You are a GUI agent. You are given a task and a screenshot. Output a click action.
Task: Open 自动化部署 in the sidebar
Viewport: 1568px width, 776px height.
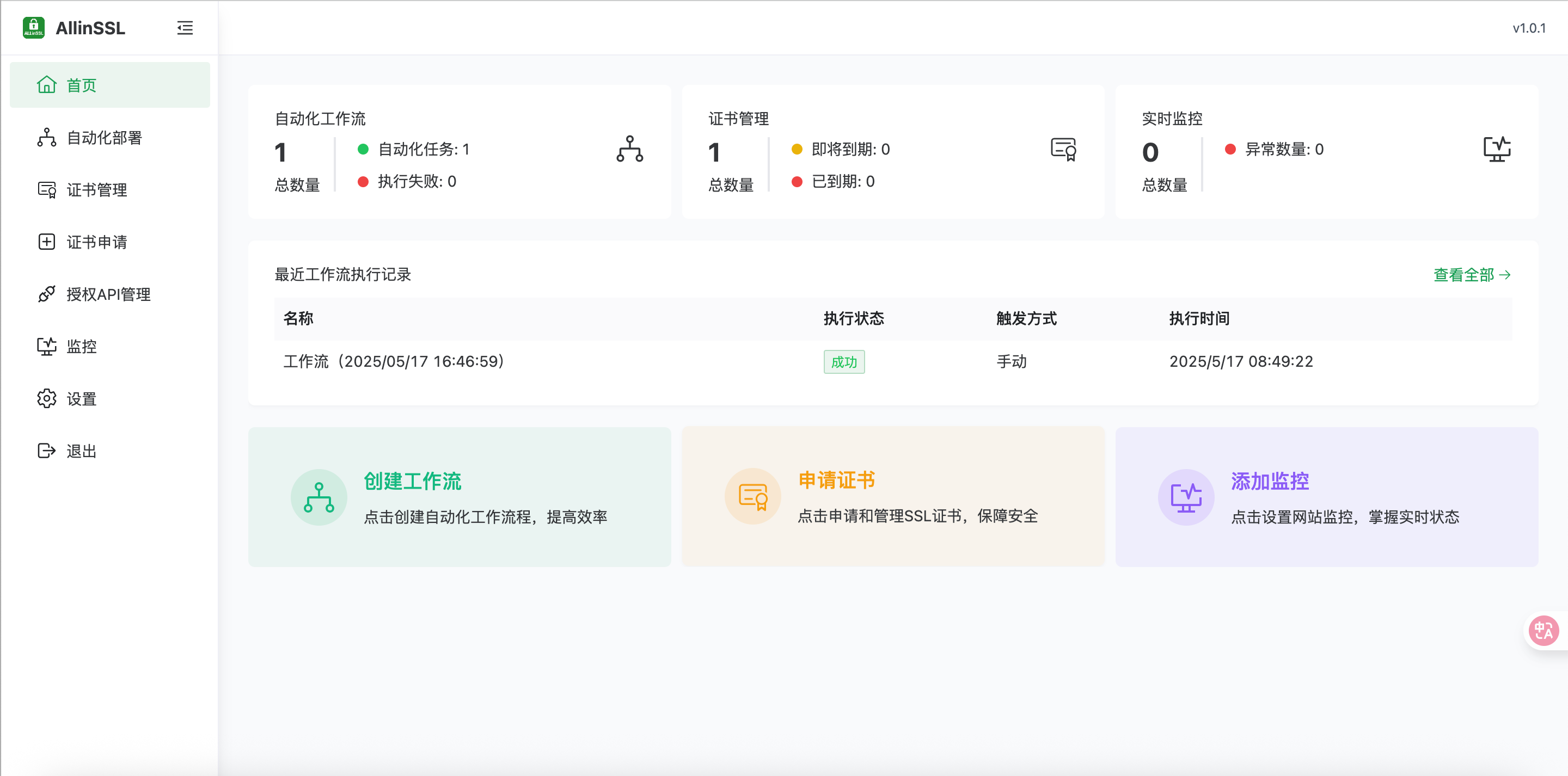point(104,138)
